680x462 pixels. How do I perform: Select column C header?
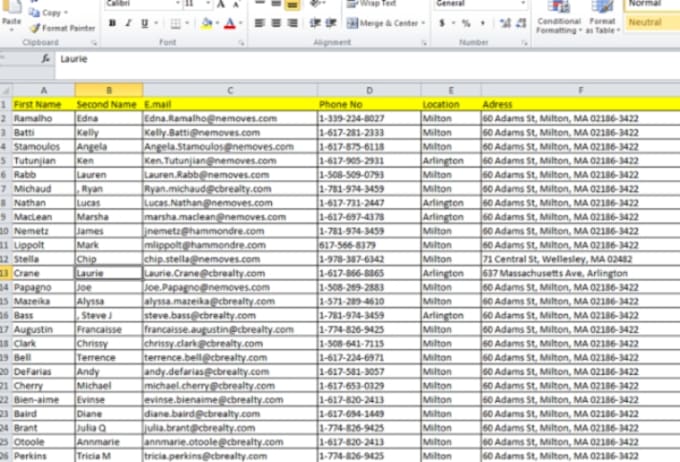tap(230, 90)
